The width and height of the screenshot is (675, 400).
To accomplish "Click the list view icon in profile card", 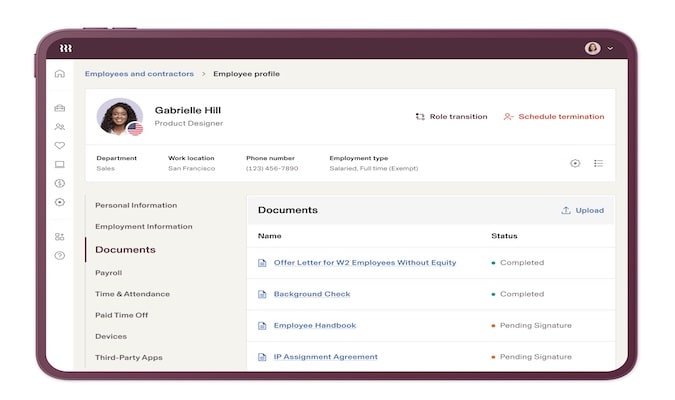I will [599, 163].
